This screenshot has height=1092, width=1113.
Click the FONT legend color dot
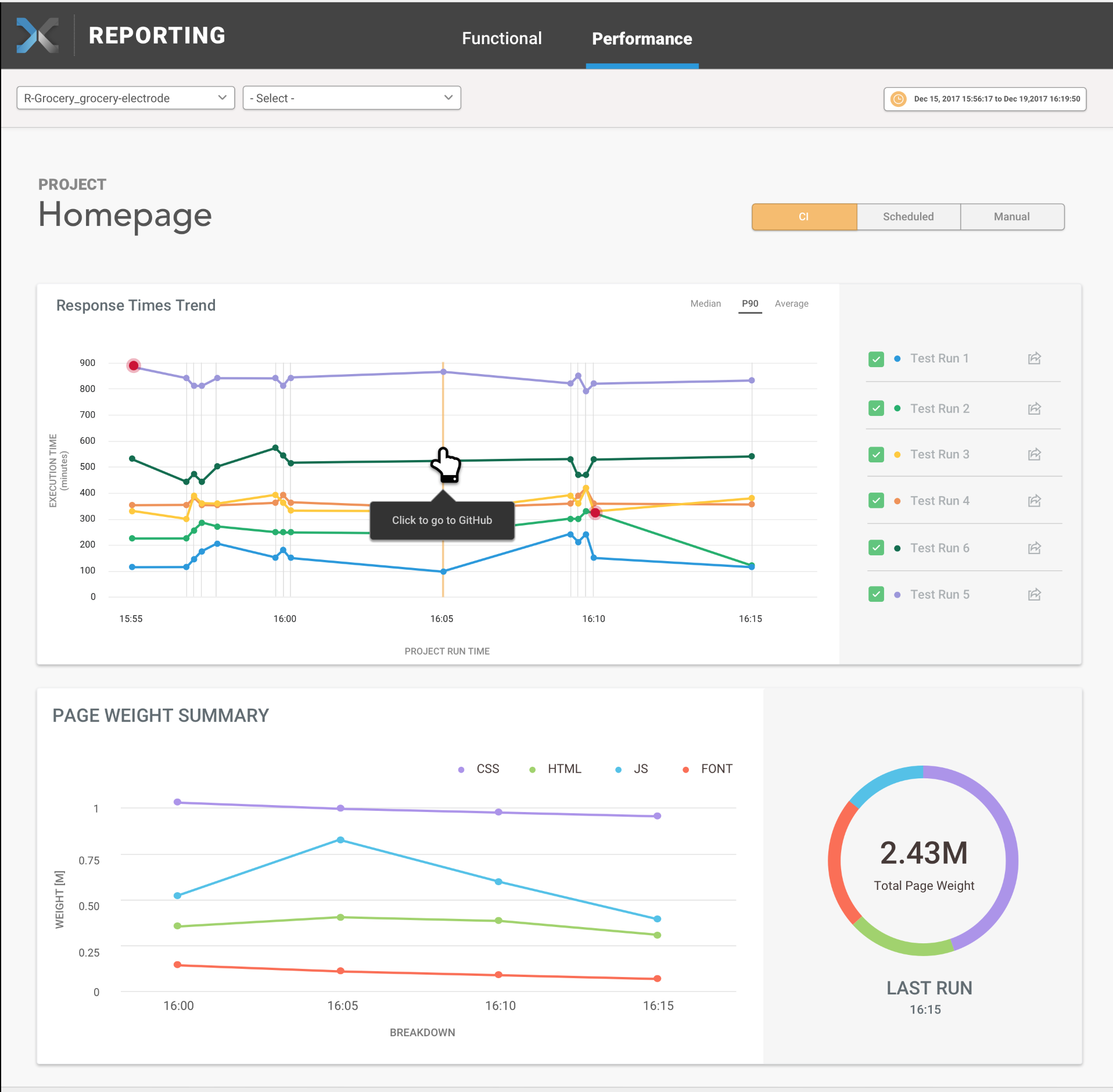coord(685,769)
